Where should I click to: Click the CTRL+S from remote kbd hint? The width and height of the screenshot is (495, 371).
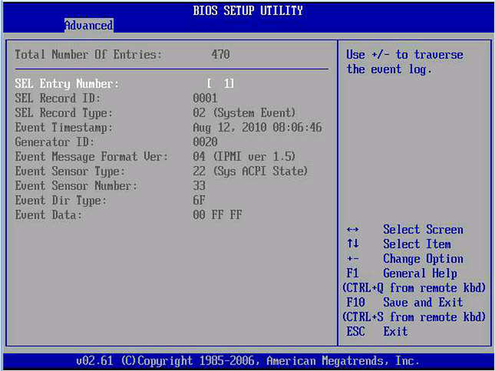414,317
